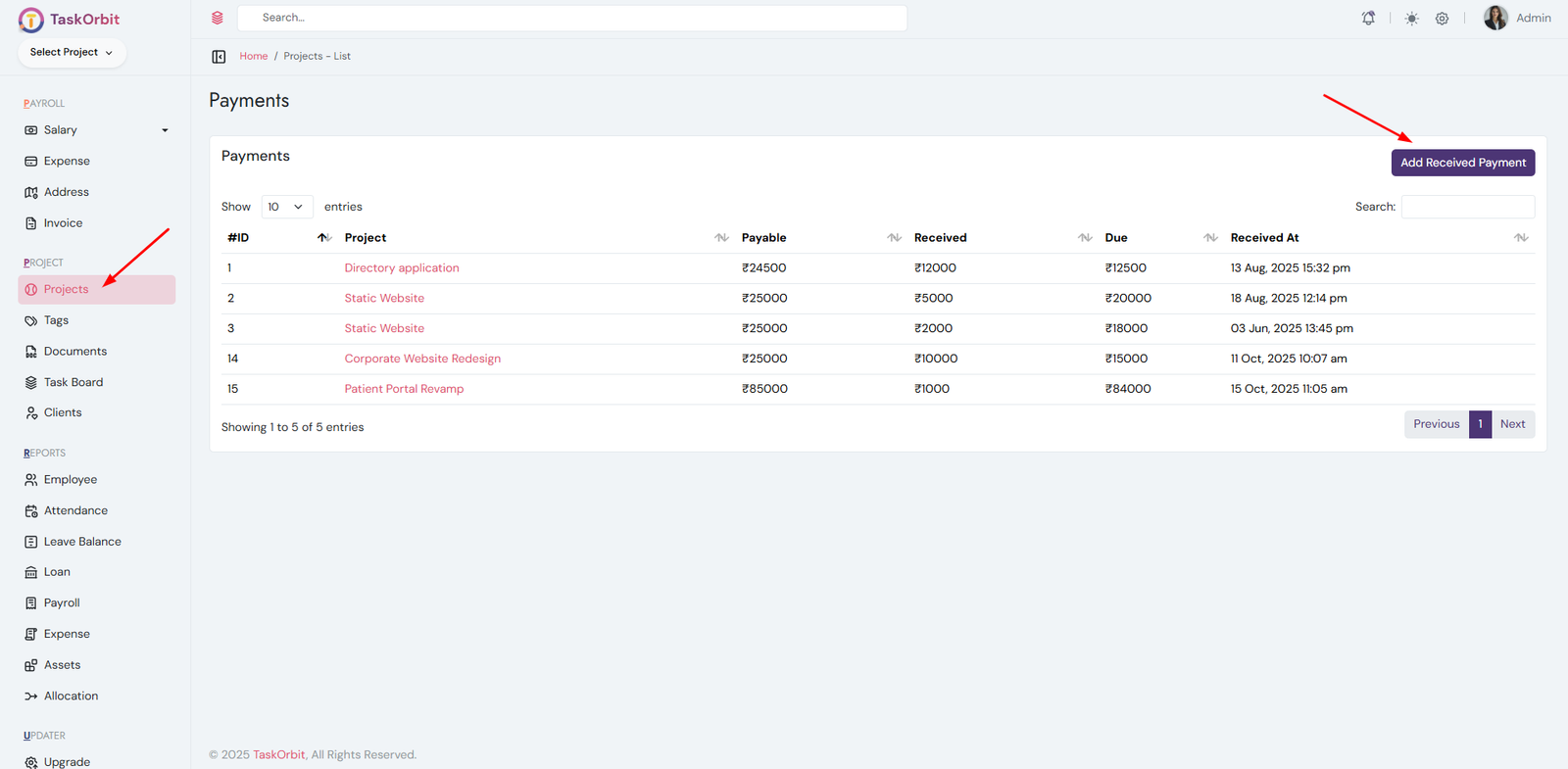Click the Clients sidebar icon
Viewport: 1568px width, 769px height.
[31, 413]
